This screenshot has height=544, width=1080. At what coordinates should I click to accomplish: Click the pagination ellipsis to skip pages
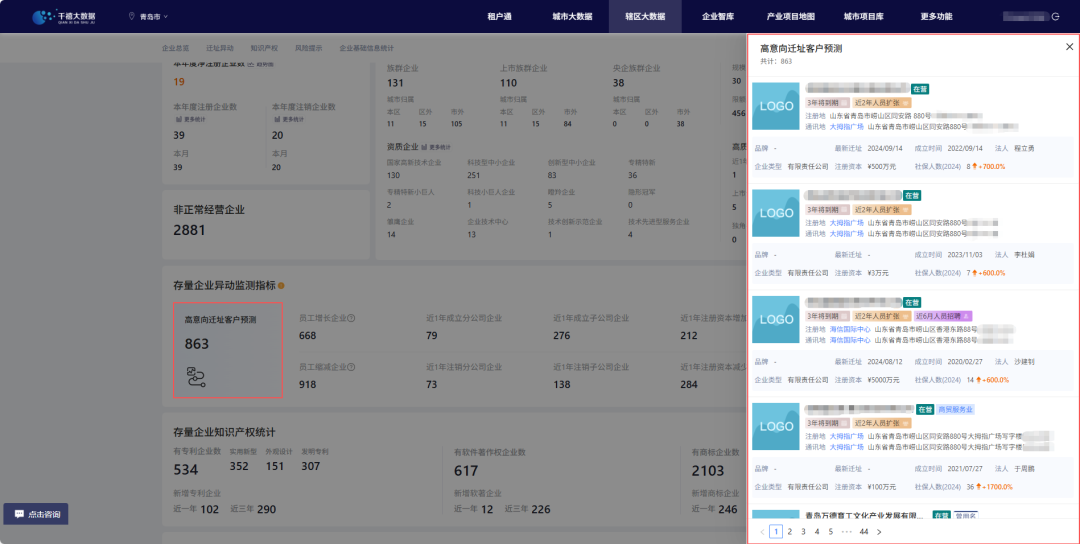coord(847,532)
